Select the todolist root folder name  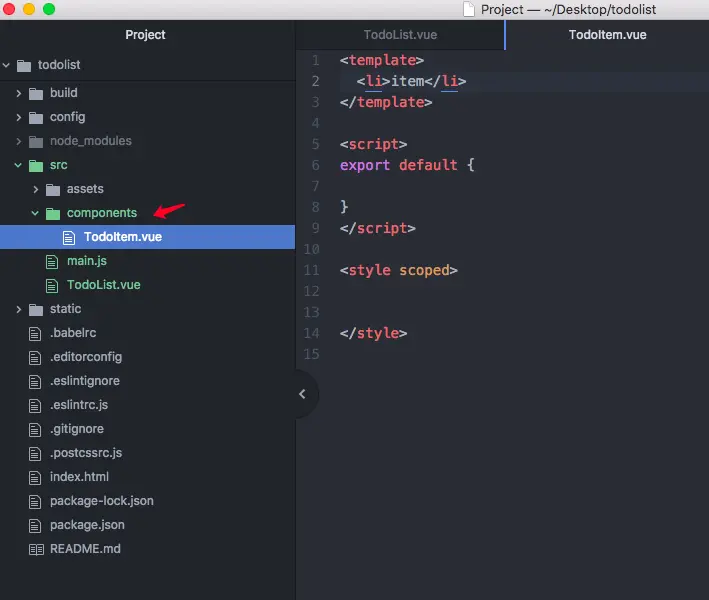(59, 65)
